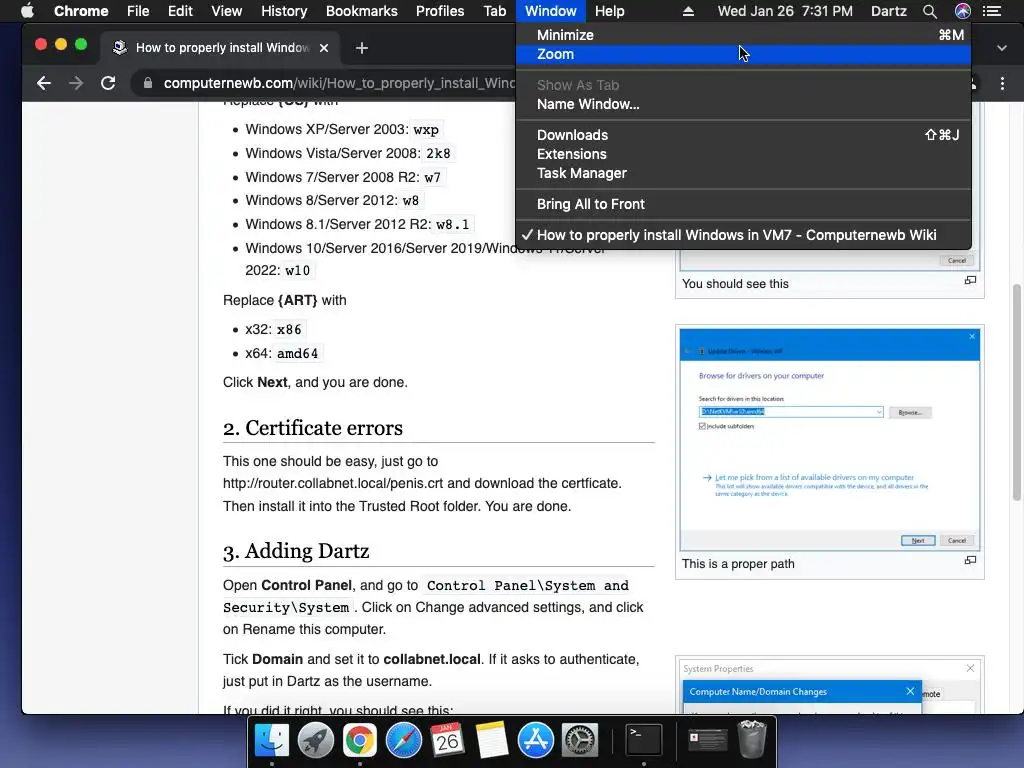Open Downloads from Window menu
The image size is (1024, 768).
(743, 135)
